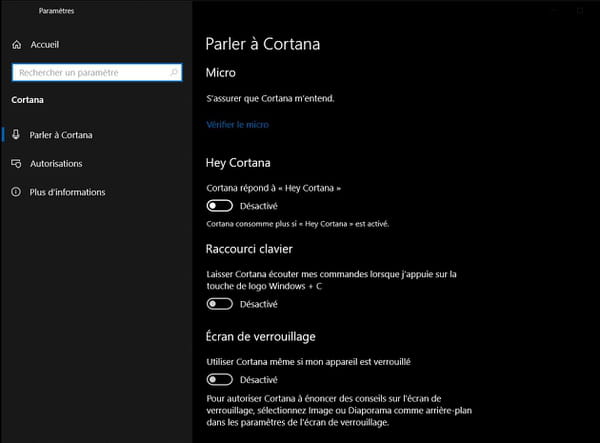The image size is (600, 443).
Task: Enable the Hey Cortana toggle
Action: [219, 206]
